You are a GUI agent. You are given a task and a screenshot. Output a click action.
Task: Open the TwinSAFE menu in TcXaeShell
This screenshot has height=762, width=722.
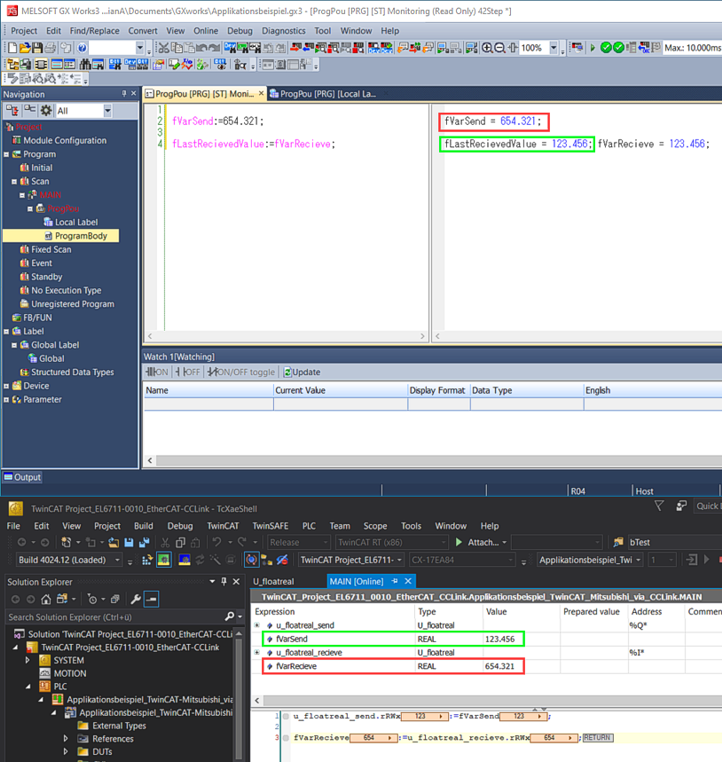pyautogui.click(x=270, y=526)
